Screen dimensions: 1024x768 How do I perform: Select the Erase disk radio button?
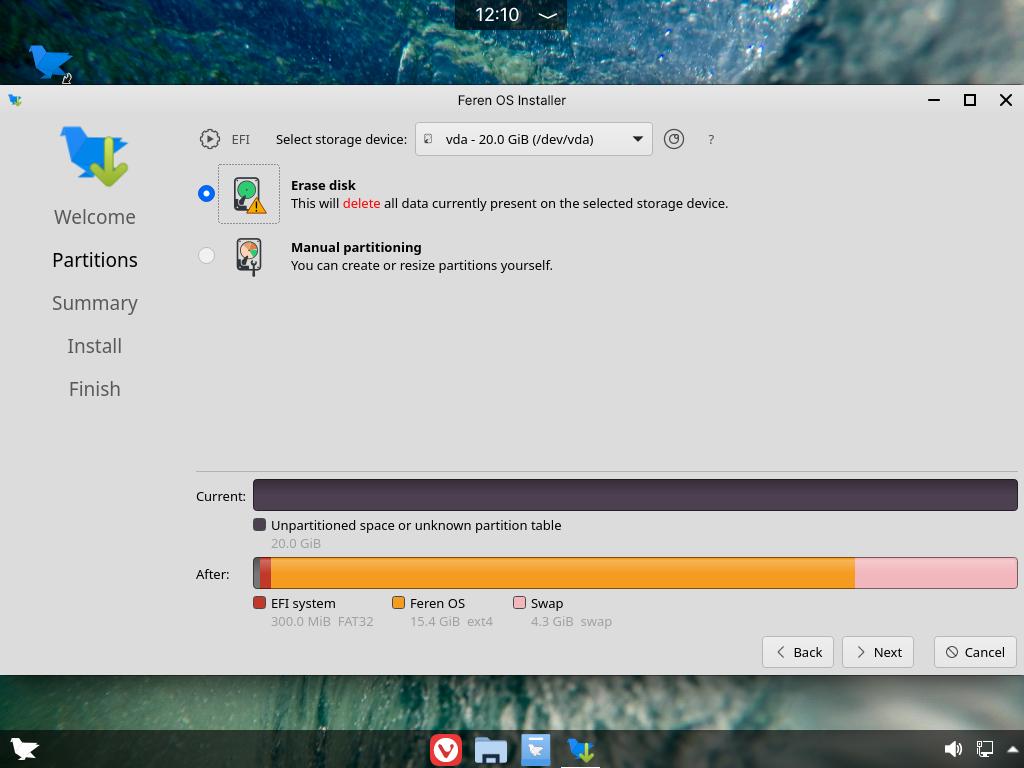tap(206, 193)
